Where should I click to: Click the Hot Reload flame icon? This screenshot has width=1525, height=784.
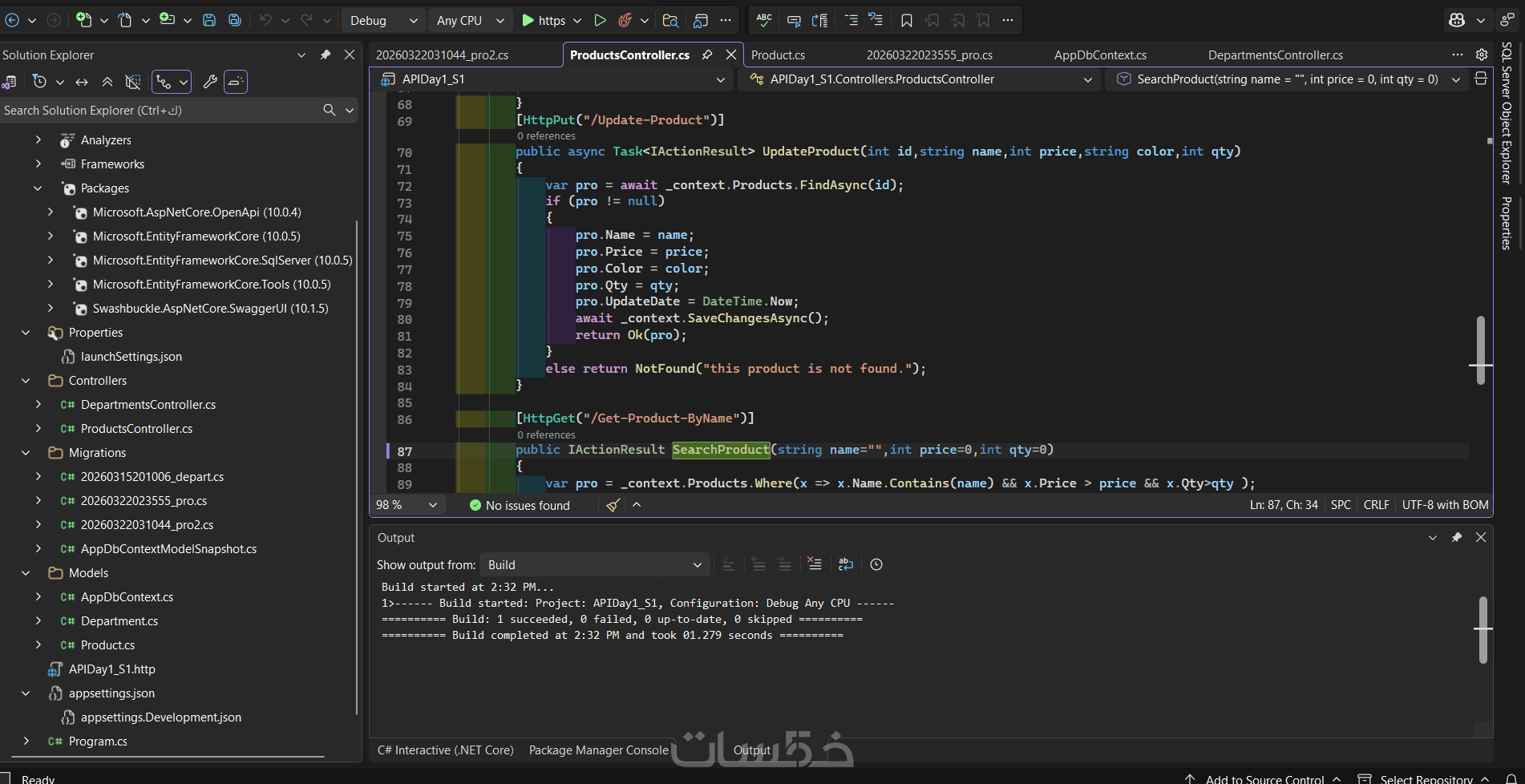tap(625, 20)
